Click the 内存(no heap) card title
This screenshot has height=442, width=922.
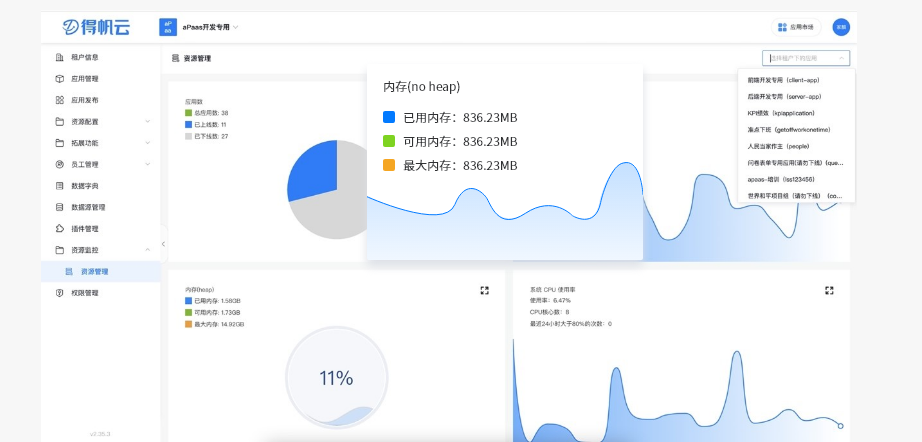pos(422,87)
